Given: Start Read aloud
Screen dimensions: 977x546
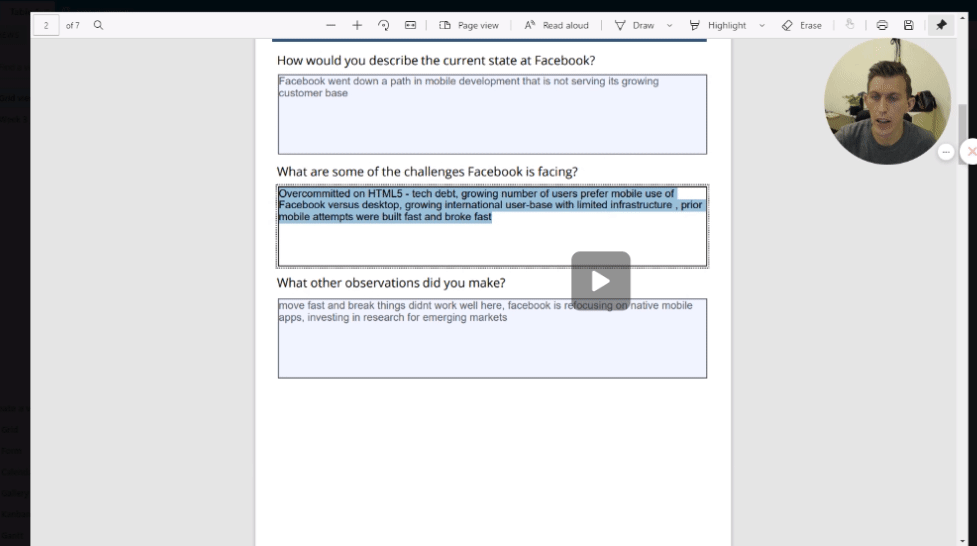Looking at the screenshot, I should tap(556, 26).
